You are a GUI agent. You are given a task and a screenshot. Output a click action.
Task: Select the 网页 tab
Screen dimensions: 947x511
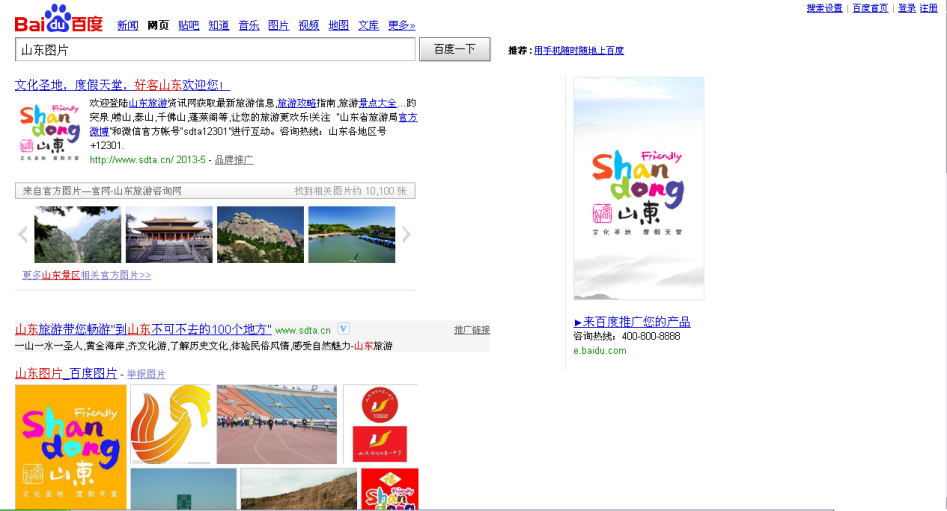[x=158, y=25]
